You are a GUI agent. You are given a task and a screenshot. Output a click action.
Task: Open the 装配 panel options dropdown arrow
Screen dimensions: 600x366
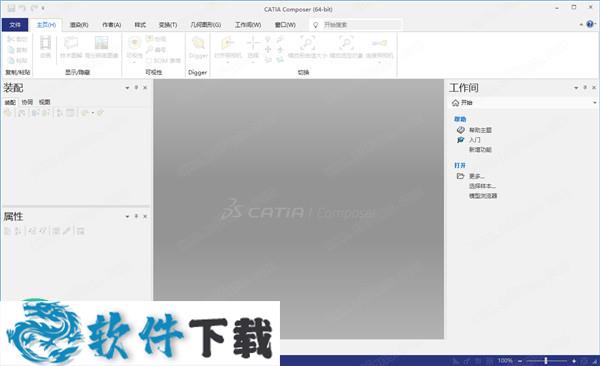coord(127,88)
